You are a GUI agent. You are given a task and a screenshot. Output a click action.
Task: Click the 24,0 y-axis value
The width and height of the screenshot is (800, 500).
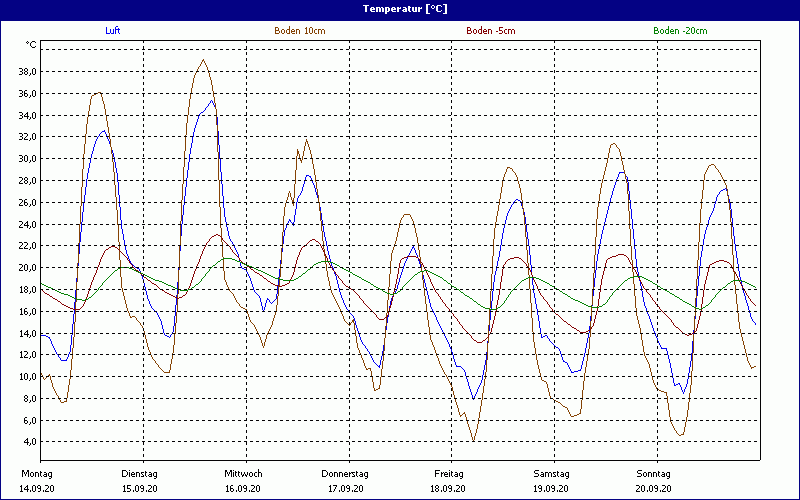coord(27,224)
